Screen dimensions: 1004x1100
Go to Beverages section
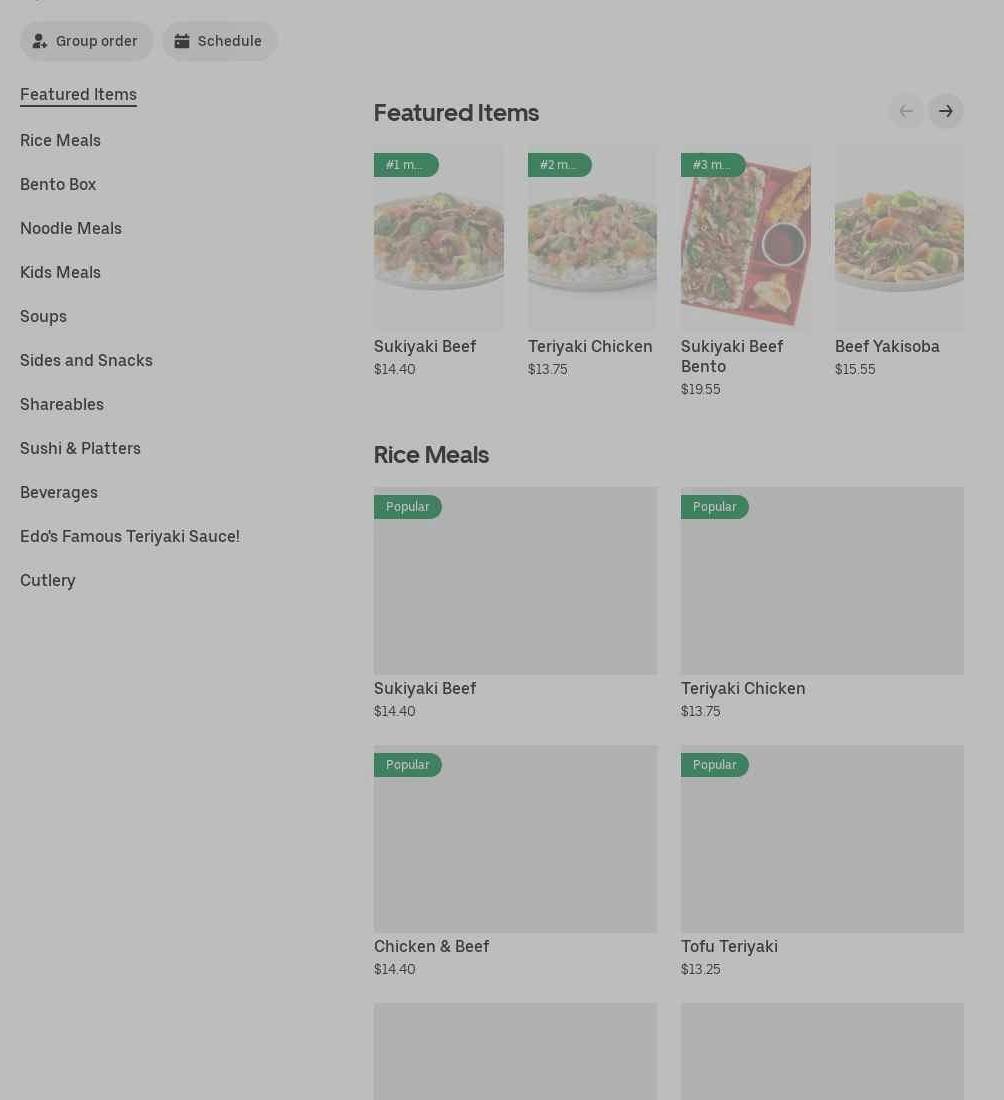(59, 492)
